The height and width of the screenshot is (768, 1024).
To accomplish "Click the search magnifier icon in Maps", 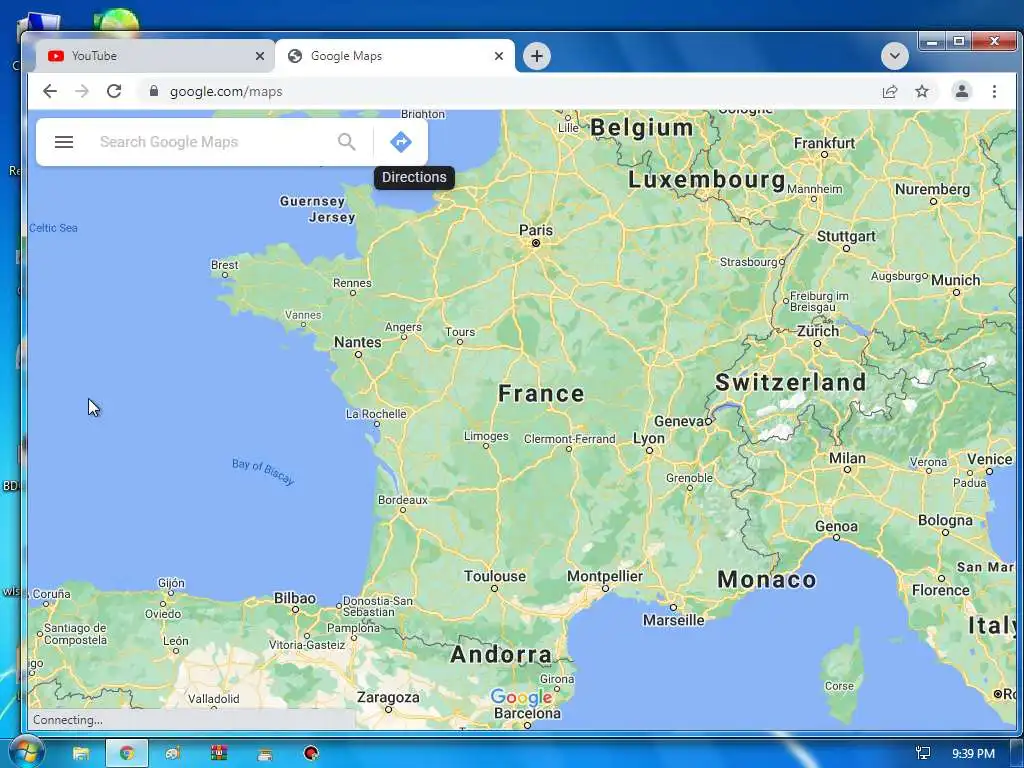I will coord(347,142).
